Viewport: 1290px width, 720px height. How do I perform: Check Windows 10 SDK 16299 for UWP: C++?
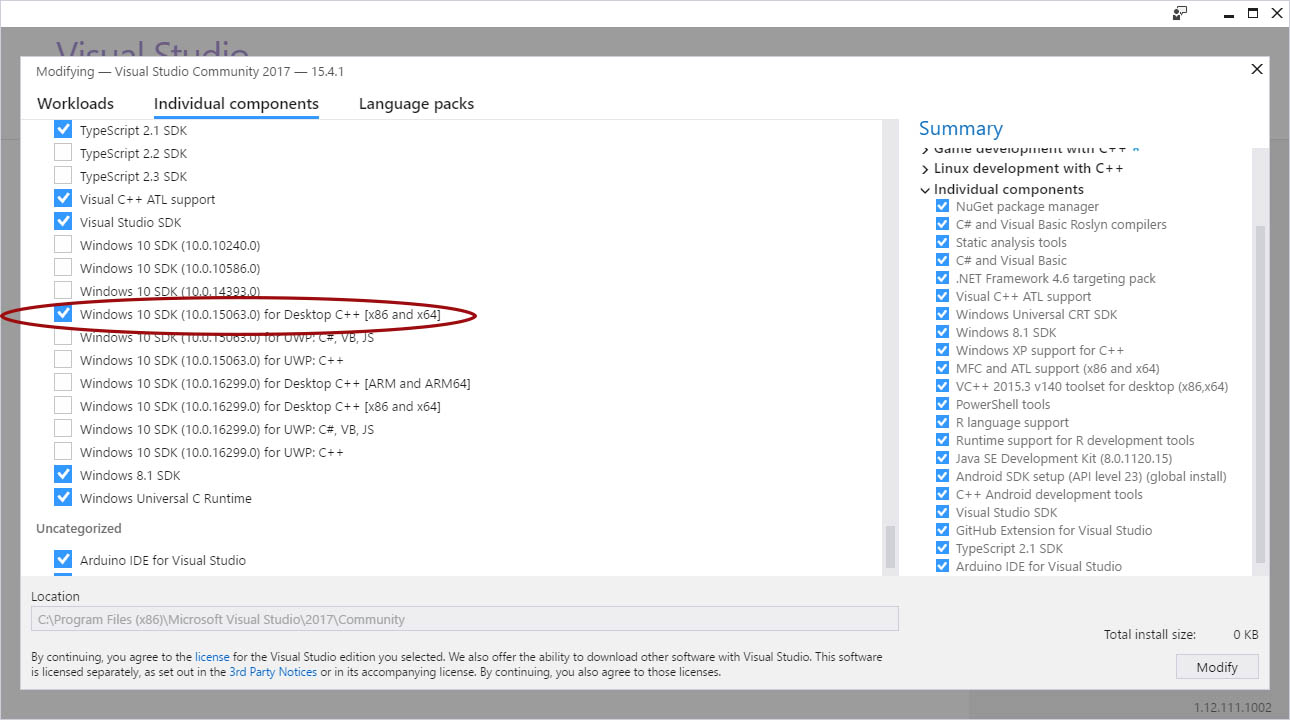[63, 452]
